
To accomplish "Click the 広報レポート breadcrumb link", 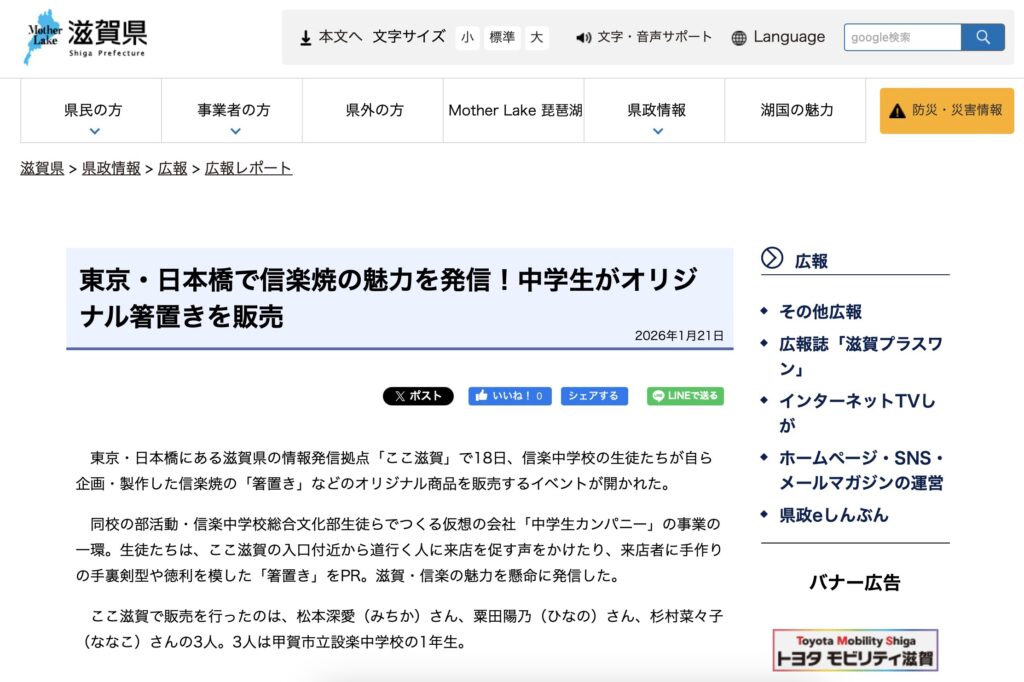I will (248, 168).
